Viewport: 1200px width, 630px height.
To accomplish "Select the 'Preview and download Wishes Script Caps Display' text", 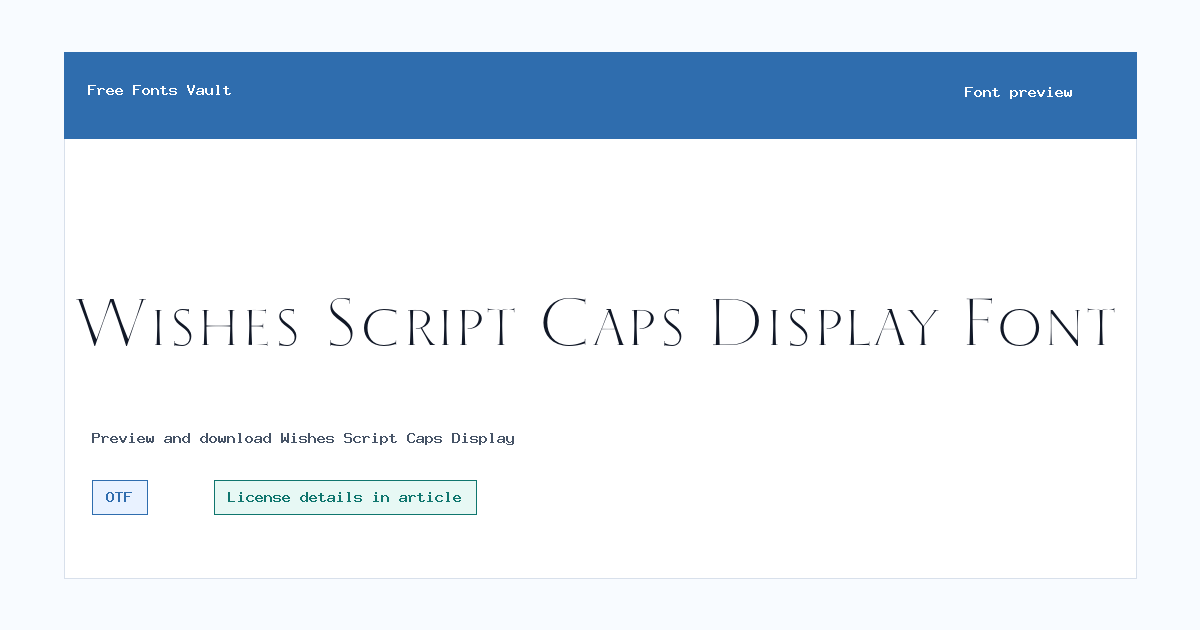I will [303, 438].
